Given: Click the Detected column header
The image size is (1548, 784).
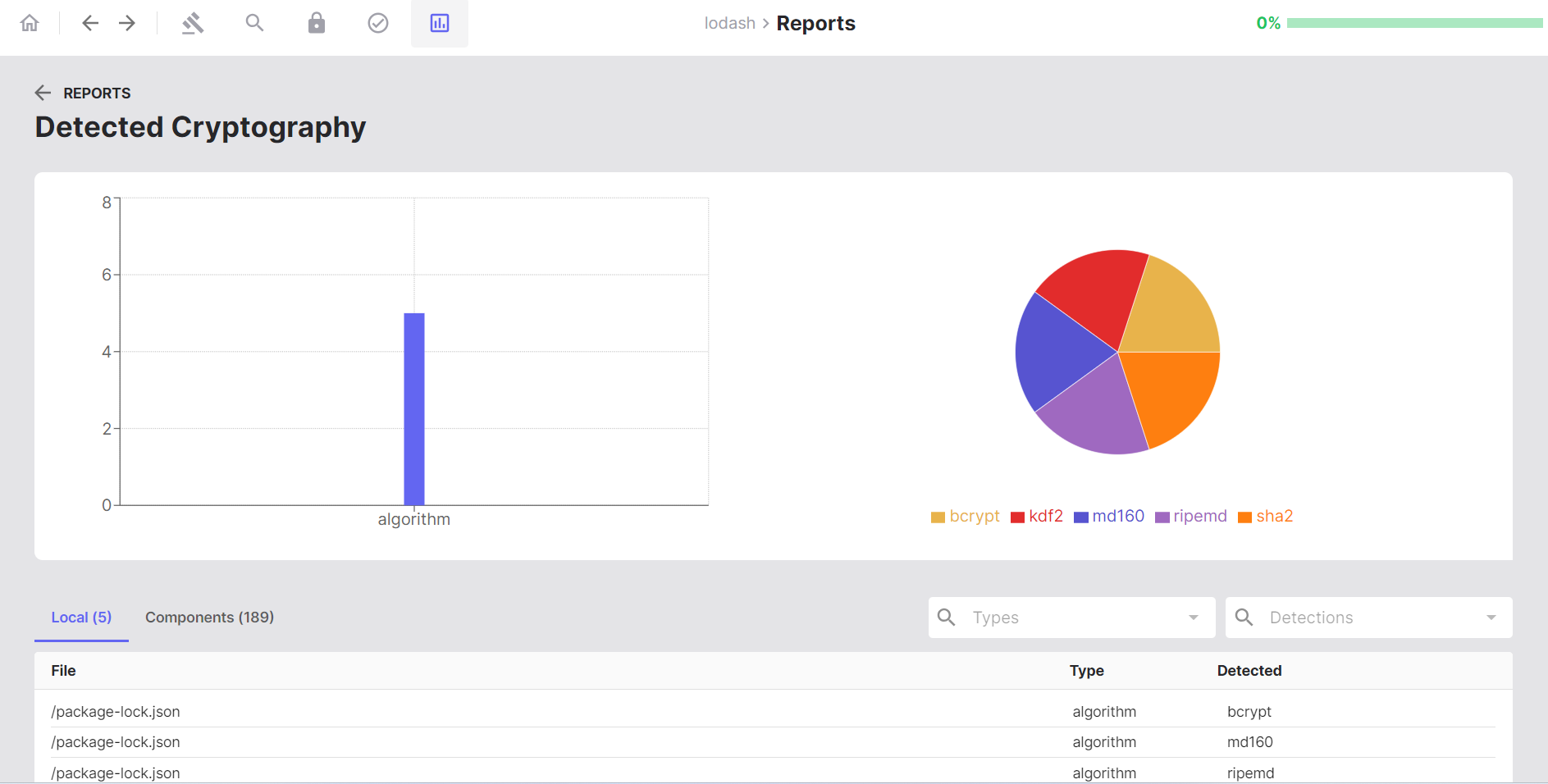Looking at the screenshot, I should point(1249,671).
